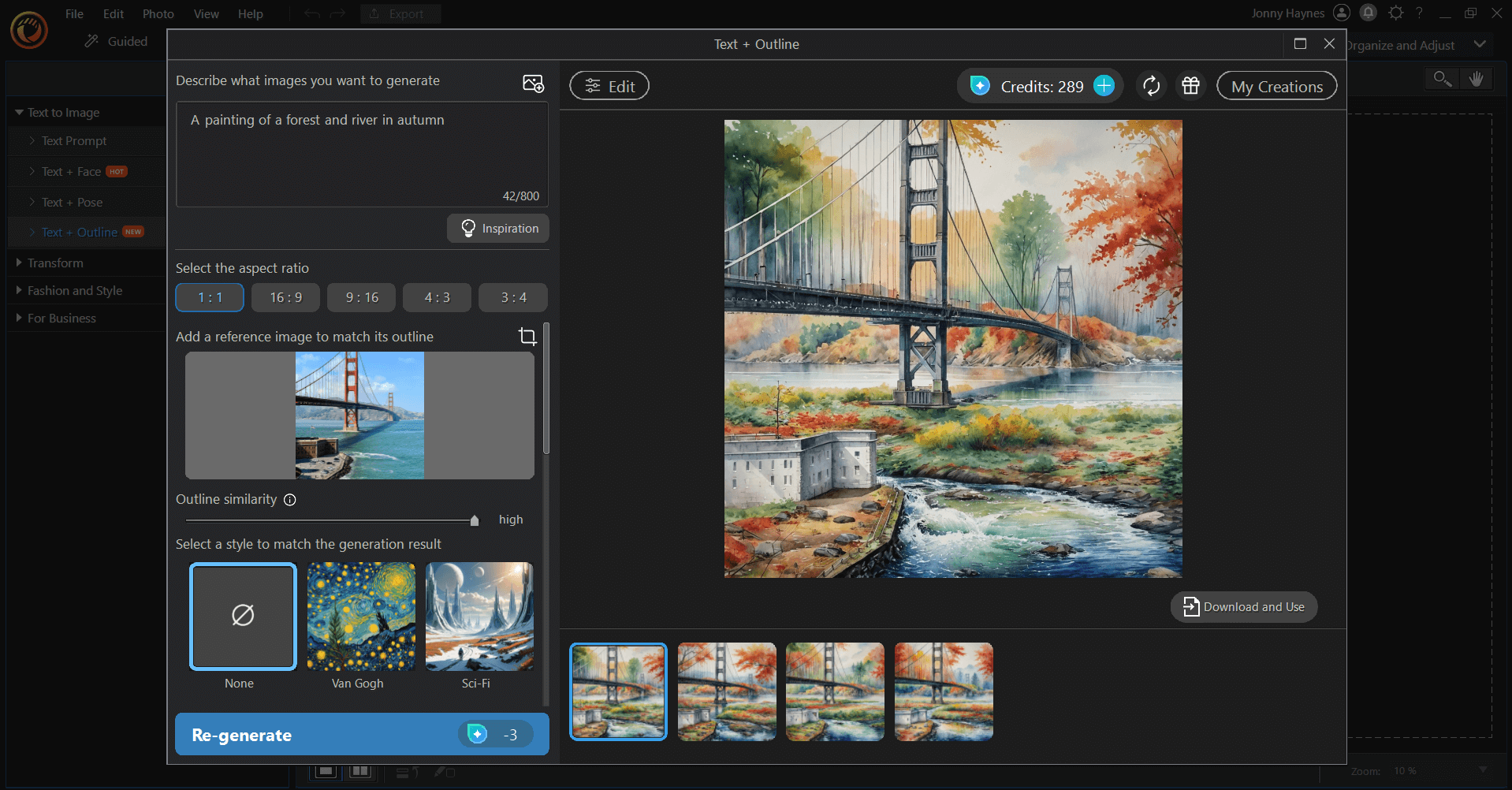1512x790 pixels.
Task: Select the Hand pan tool
Action: (x=1477, y=79)
